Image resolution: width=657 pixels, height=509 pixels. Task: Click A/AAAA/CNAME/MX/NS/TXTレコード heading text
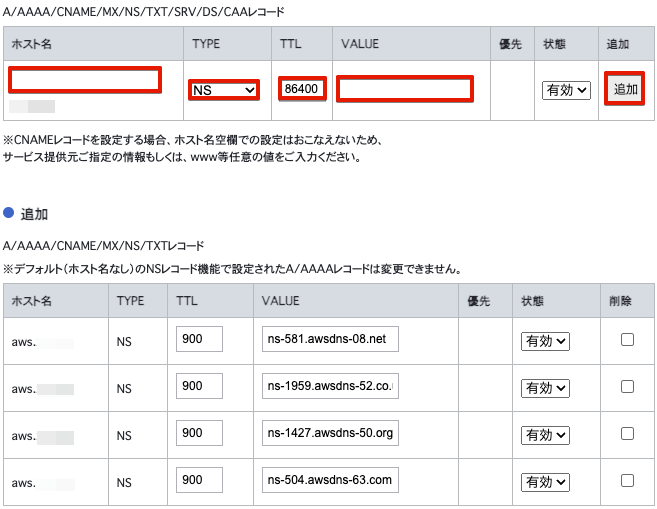103,245
